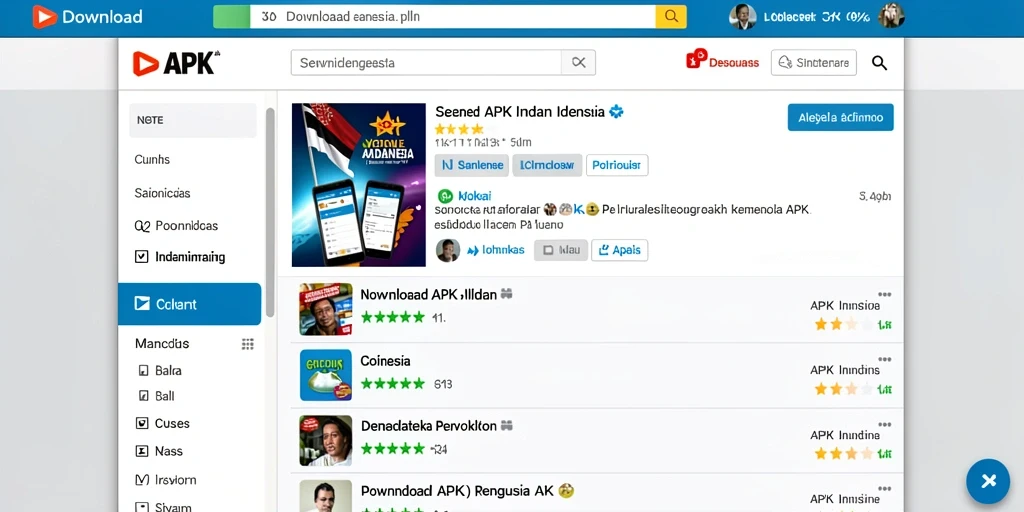Click the green progress block in top bar

[x=232, y=16]
